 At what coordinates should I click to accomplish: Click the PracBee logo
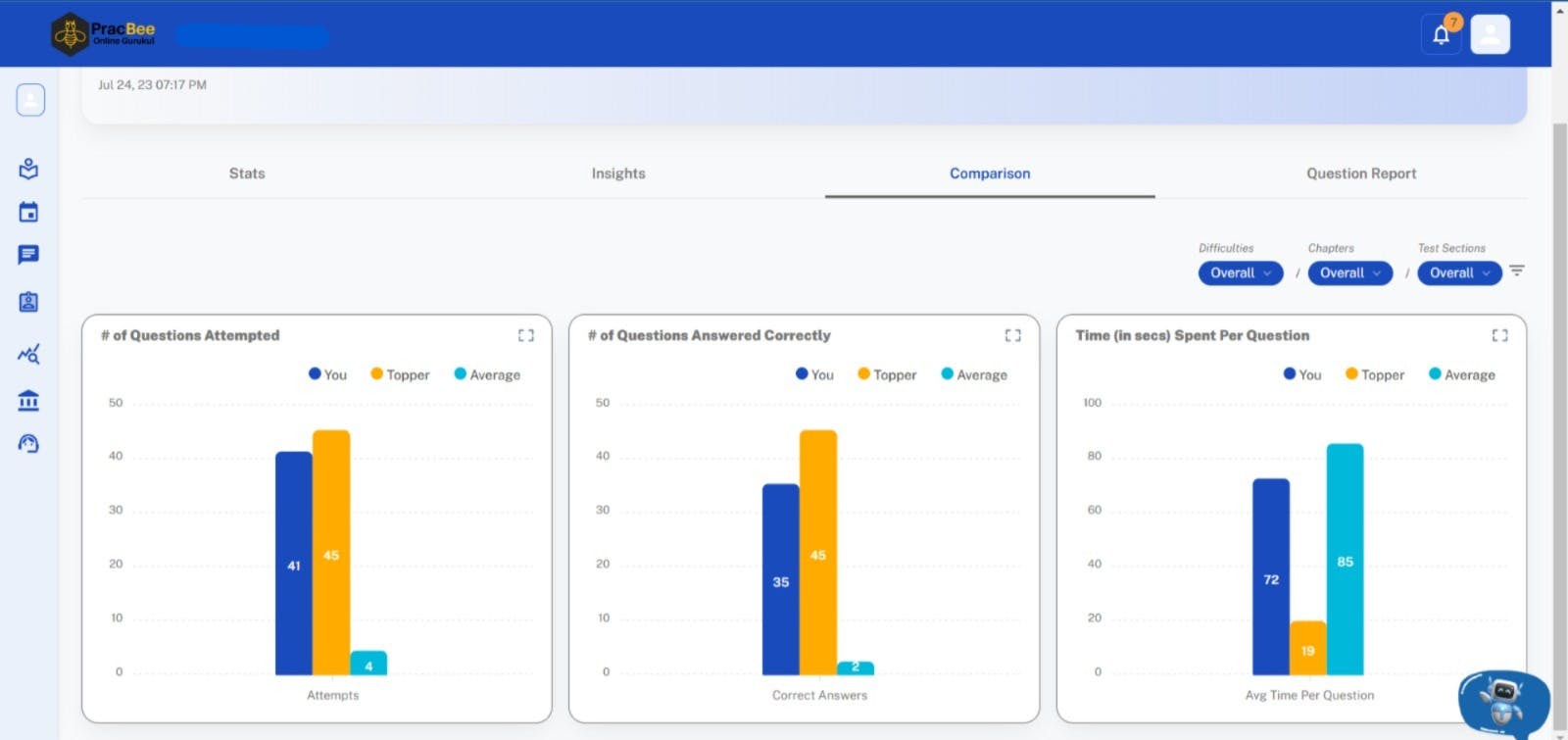click(x=104, y=34)
